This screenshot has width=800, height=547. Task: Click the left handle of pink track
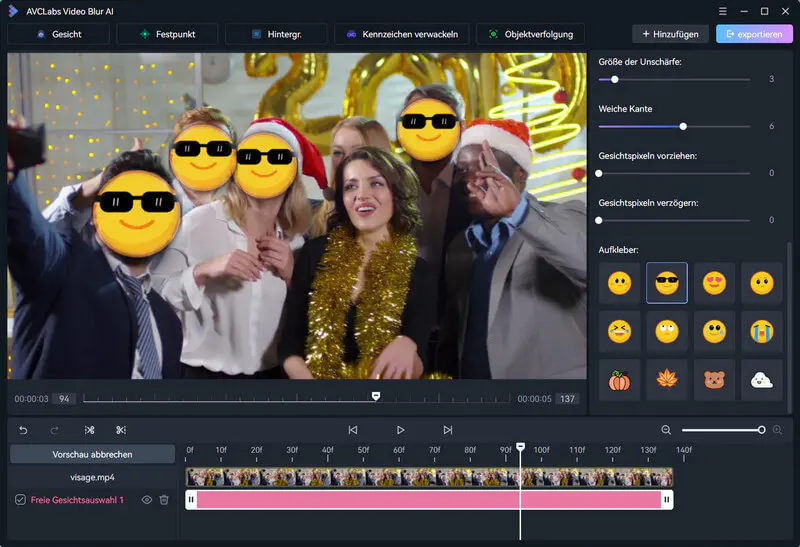point(191,500)
